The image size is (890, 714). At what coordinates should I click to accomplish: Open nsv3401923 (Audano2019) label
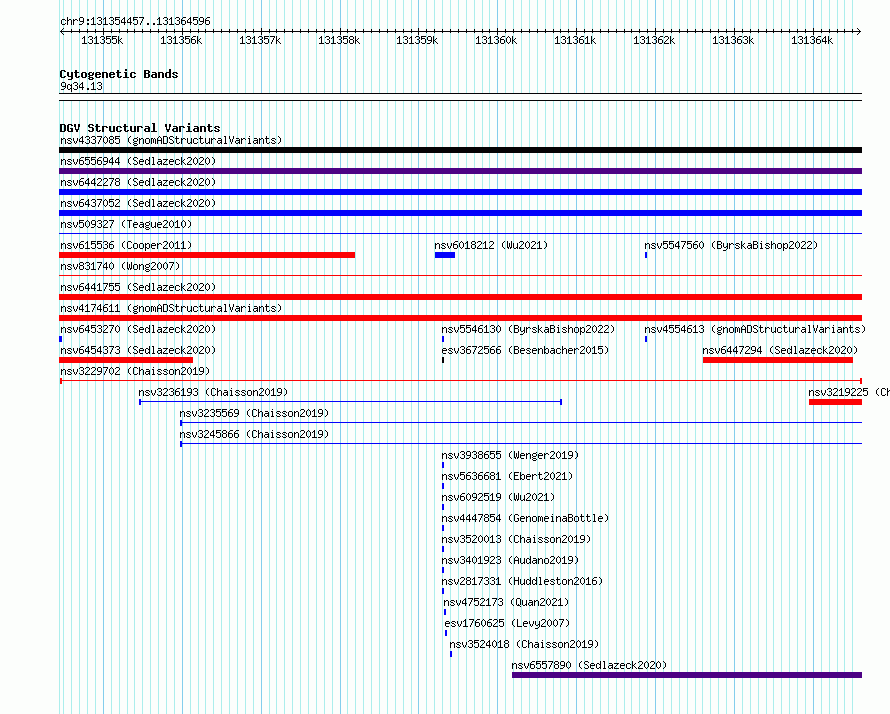[510, 560]
